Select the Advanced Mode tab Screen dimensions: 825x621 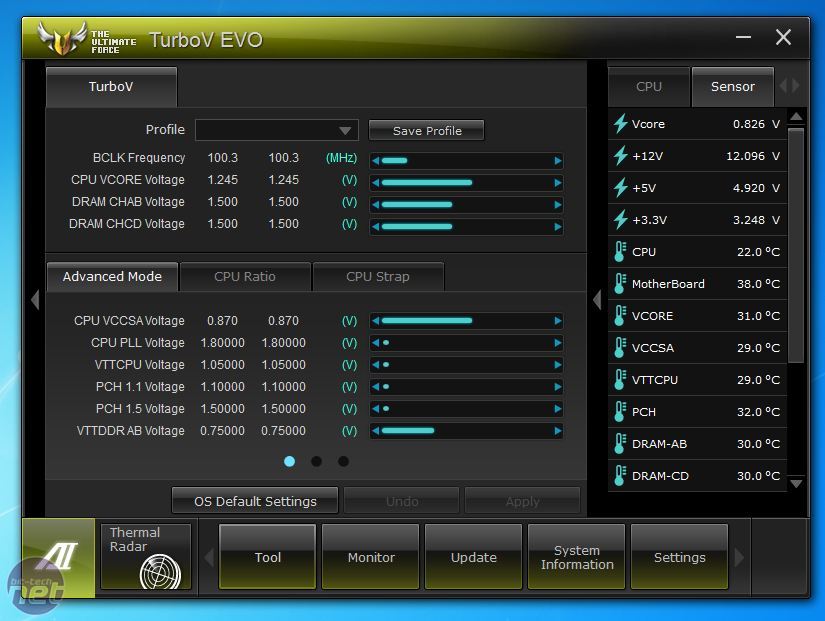coord(112,277)
